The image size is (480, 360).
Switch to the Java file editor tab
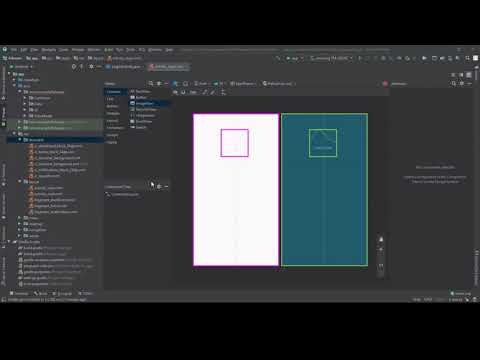click(x=124, y=67)
